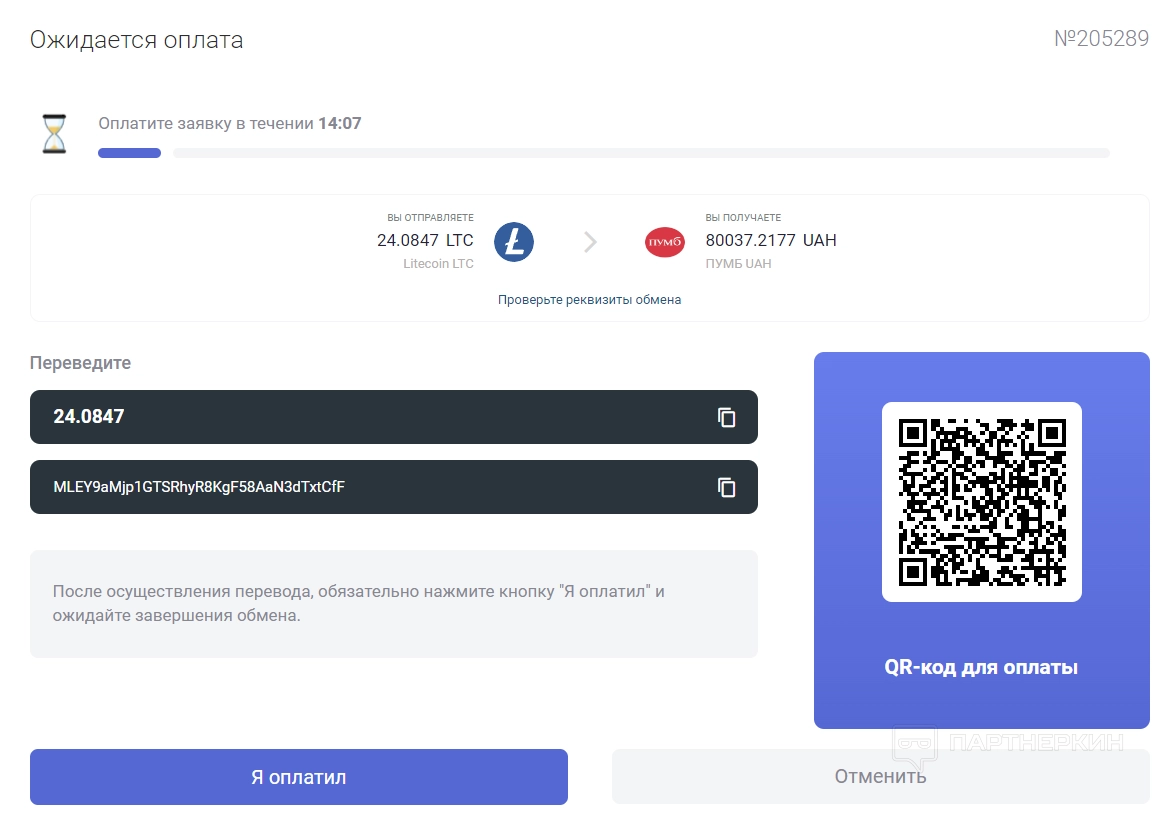The image size is (1175, 825).
Task: Click the "ВЫ ОТПРАВЛЯЕТЕ" label
Action: click(x=430, y=217)
